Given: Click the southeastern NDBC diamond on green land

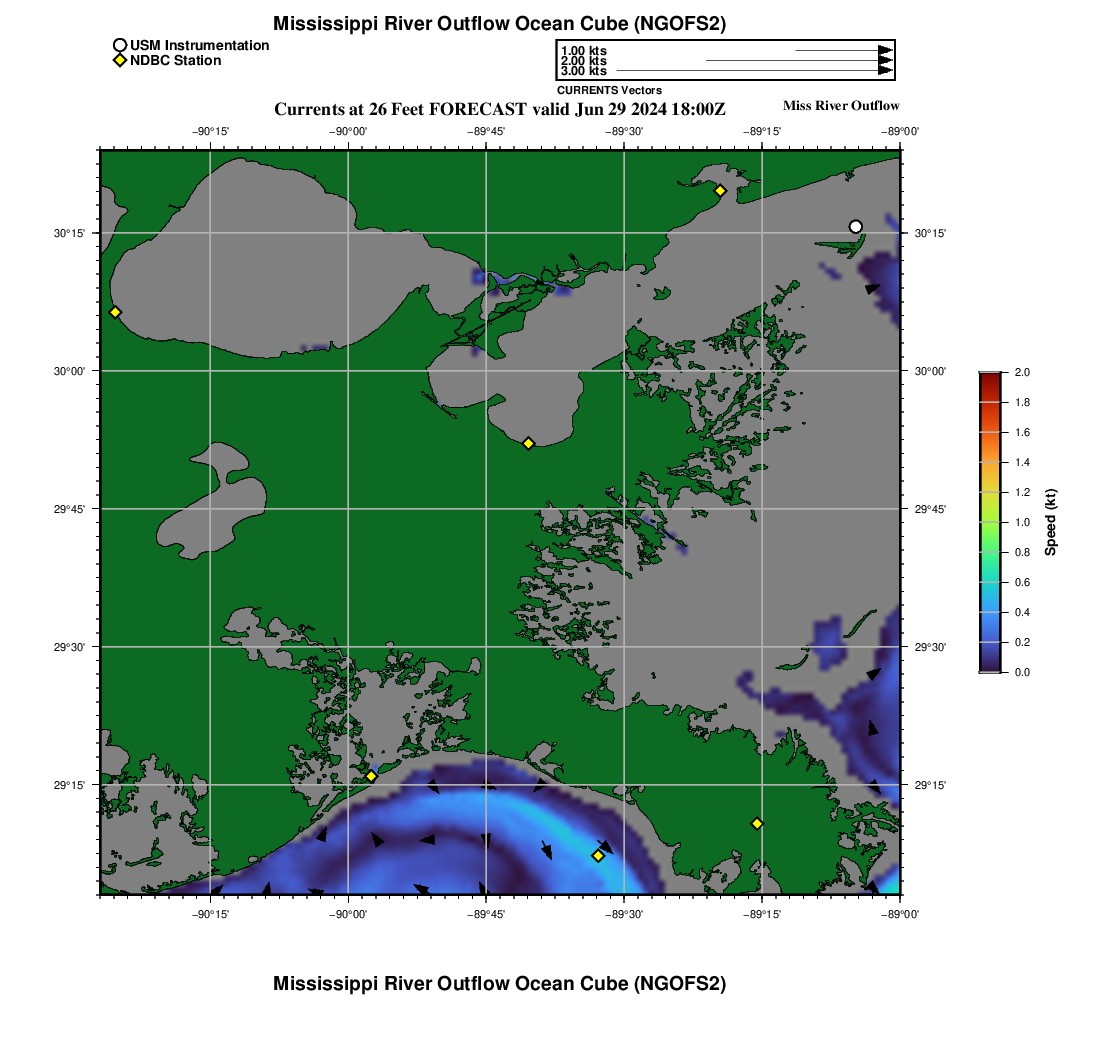Looking at the screenshot, I should 757,823.
